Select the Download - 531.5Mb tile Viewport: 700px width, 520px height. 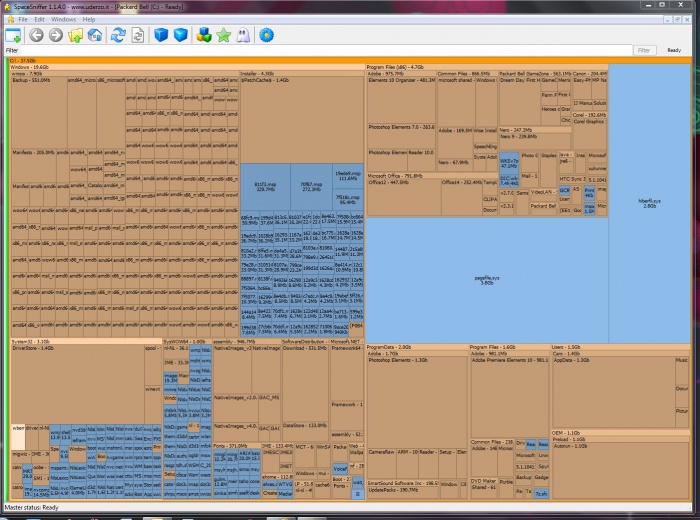tap(305, 383)
